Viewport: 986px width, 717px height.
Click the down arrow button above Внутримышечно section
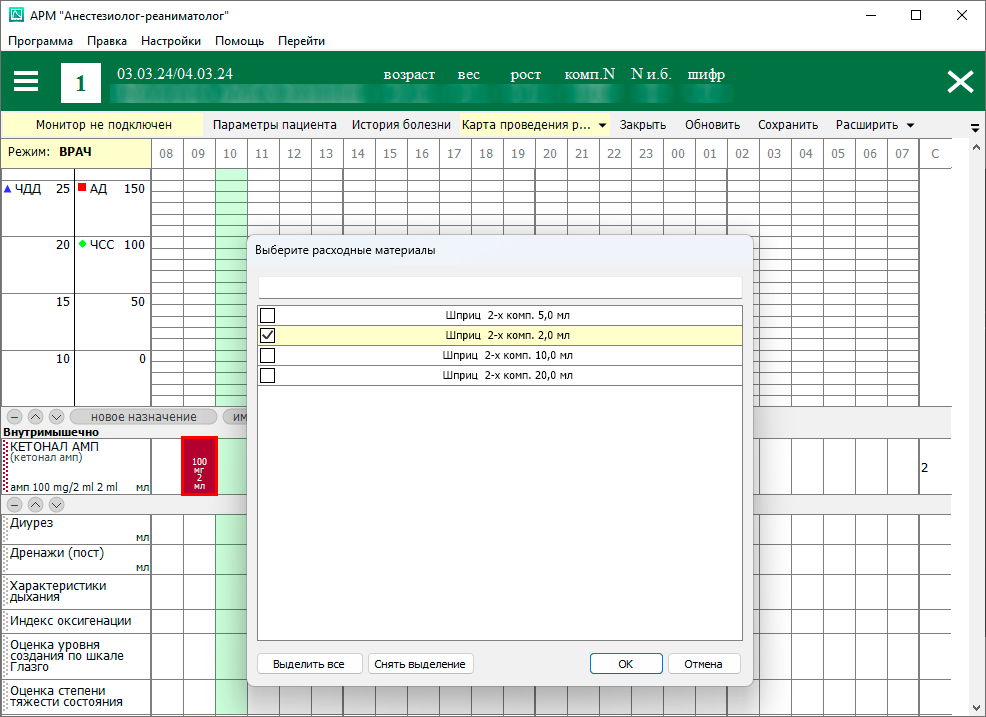tap(57, 416)
